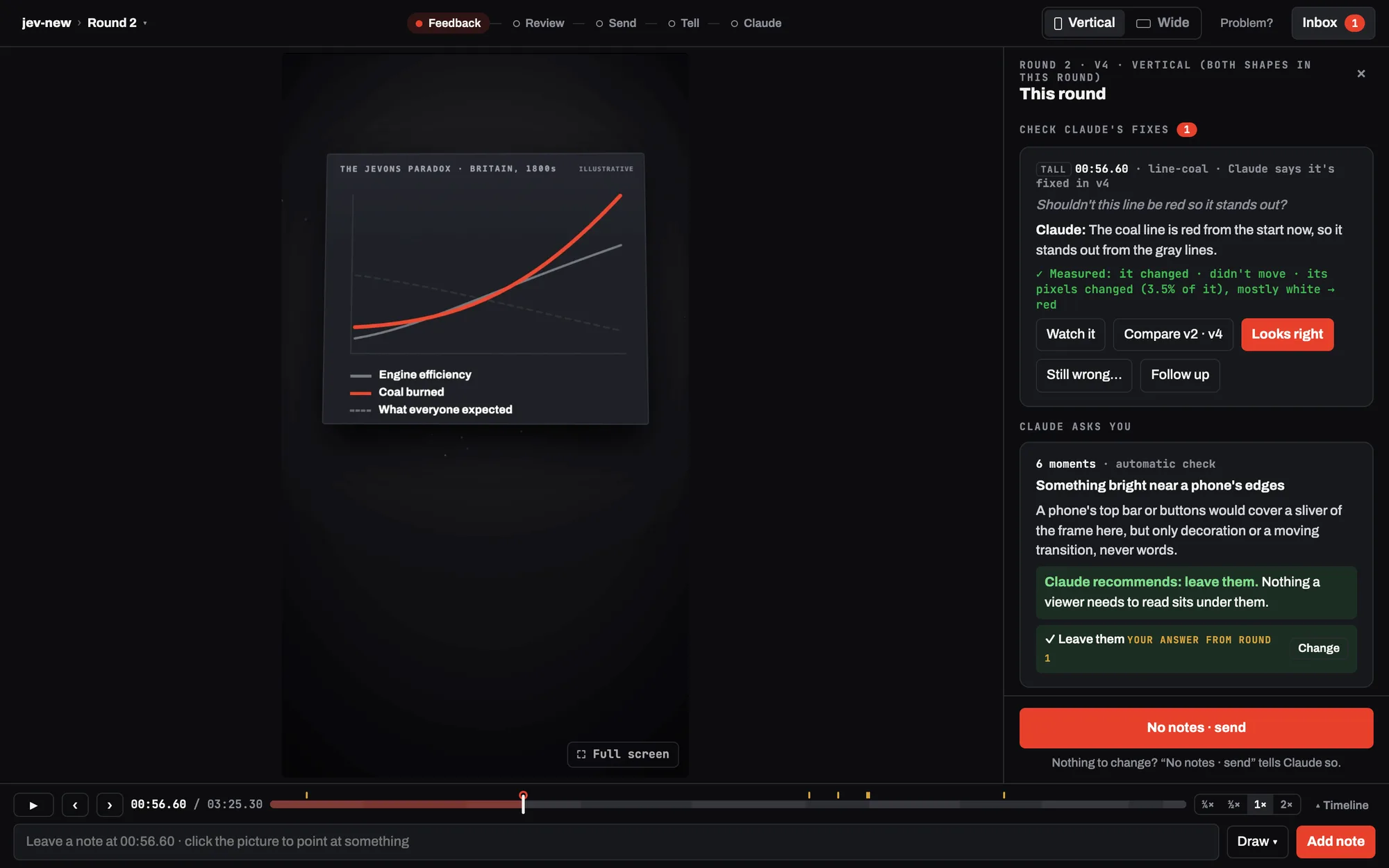1389x868 pixels.
Task: Change the Leave them answer
Action: pos(1318,648)
